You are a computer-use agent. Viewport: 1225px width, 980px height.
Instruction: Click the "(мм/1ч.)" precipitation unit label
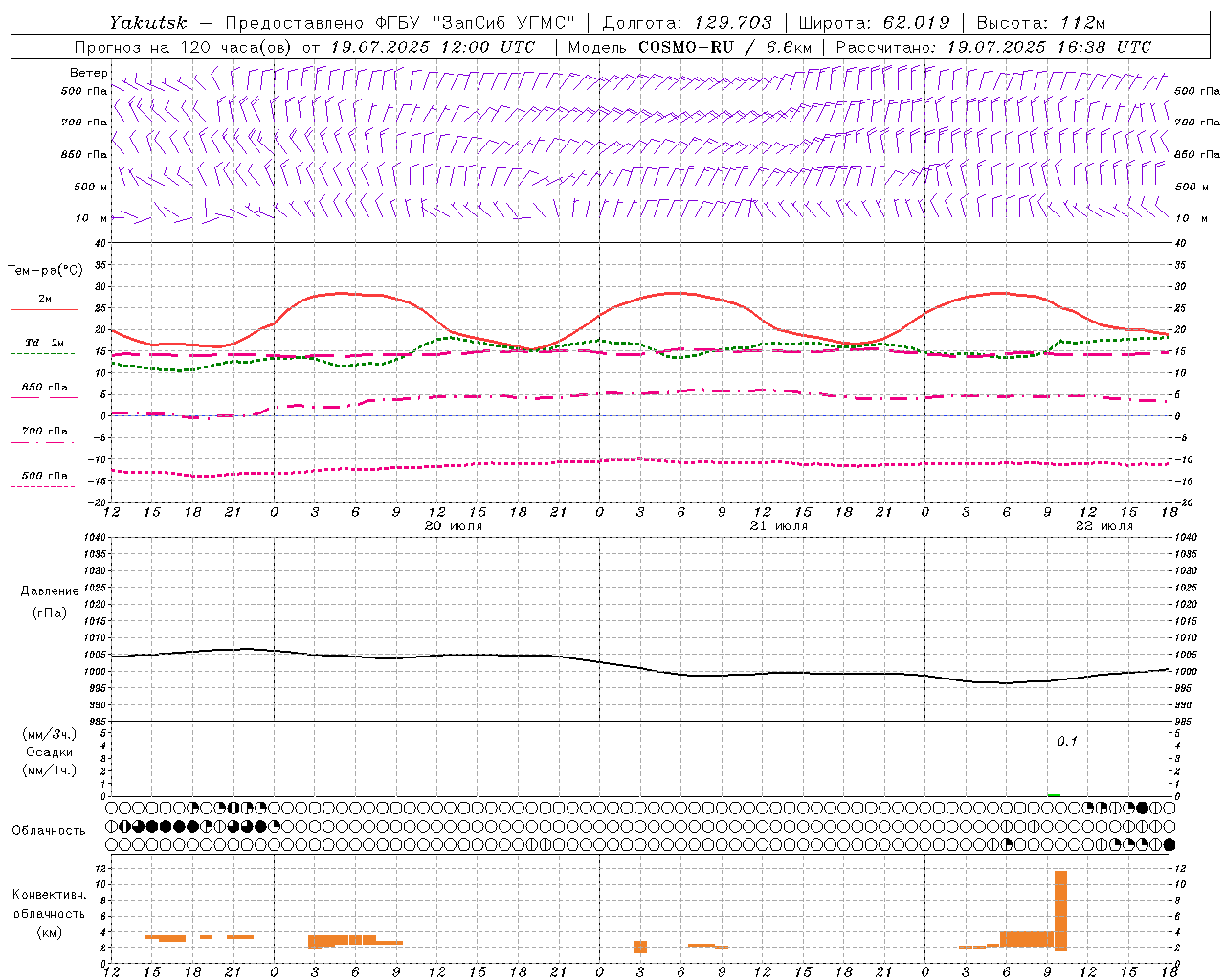coord(50,770)
